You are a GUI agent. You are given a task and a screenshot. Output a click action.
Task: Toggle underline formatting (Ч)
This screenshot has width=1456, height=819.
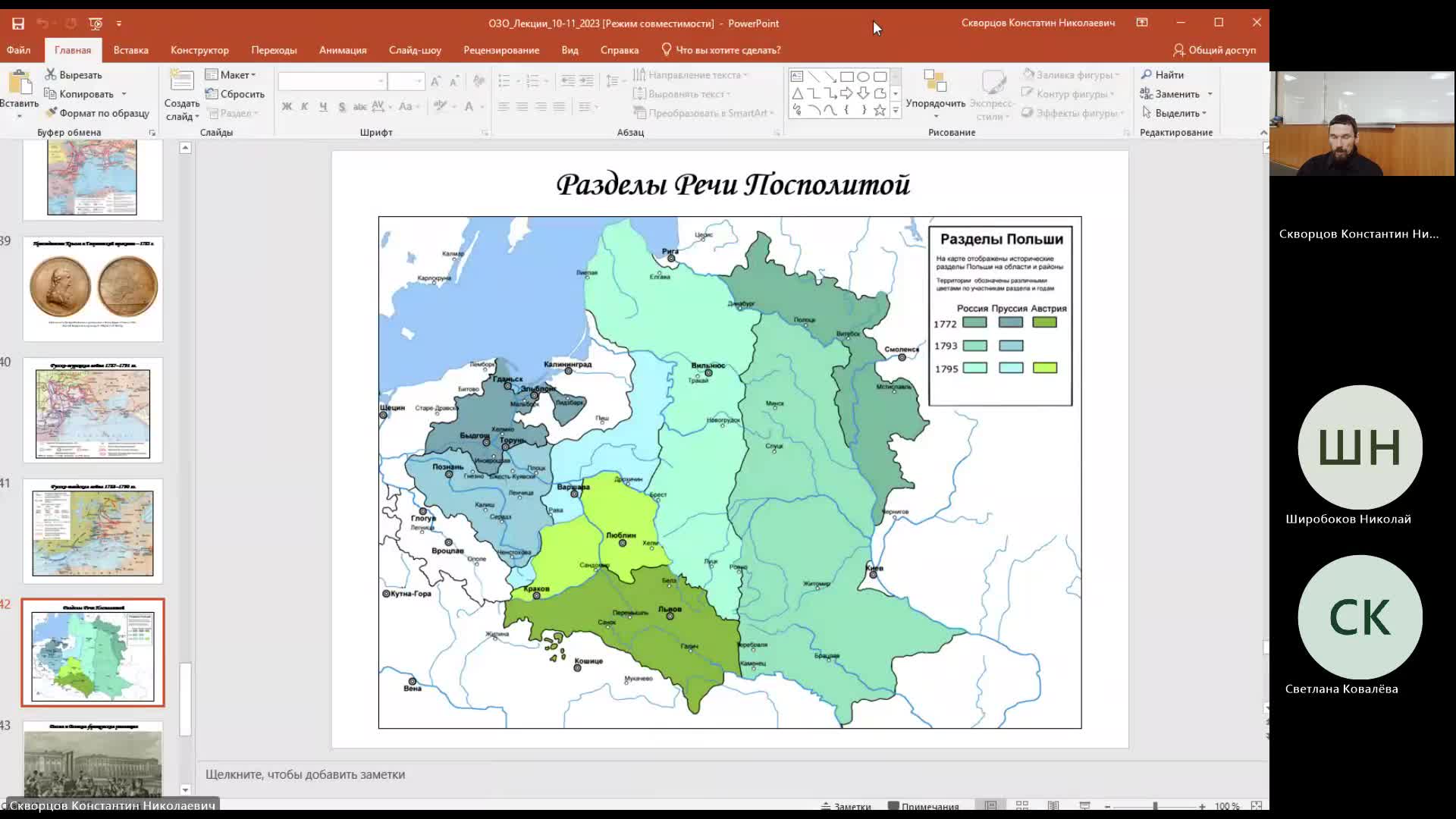click(323, 106)
